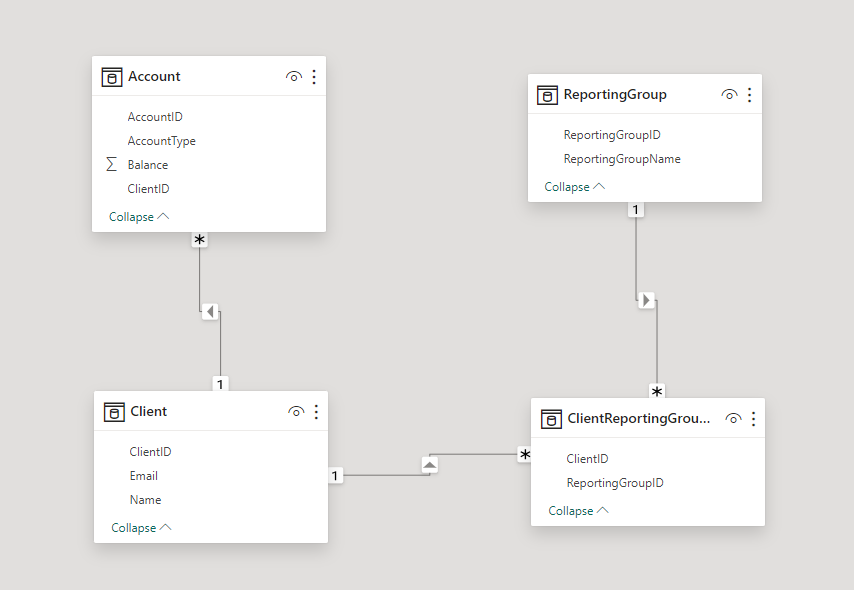Click the one cardinality marker above Client

[x=220, y=384]
